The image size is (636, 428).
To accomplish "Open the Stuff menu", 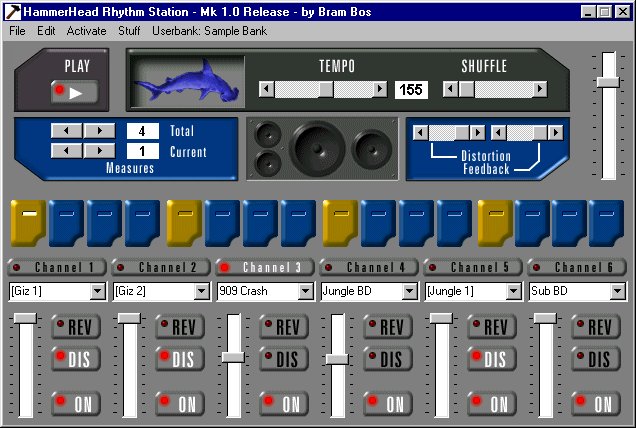I will [x=129, y=31].
